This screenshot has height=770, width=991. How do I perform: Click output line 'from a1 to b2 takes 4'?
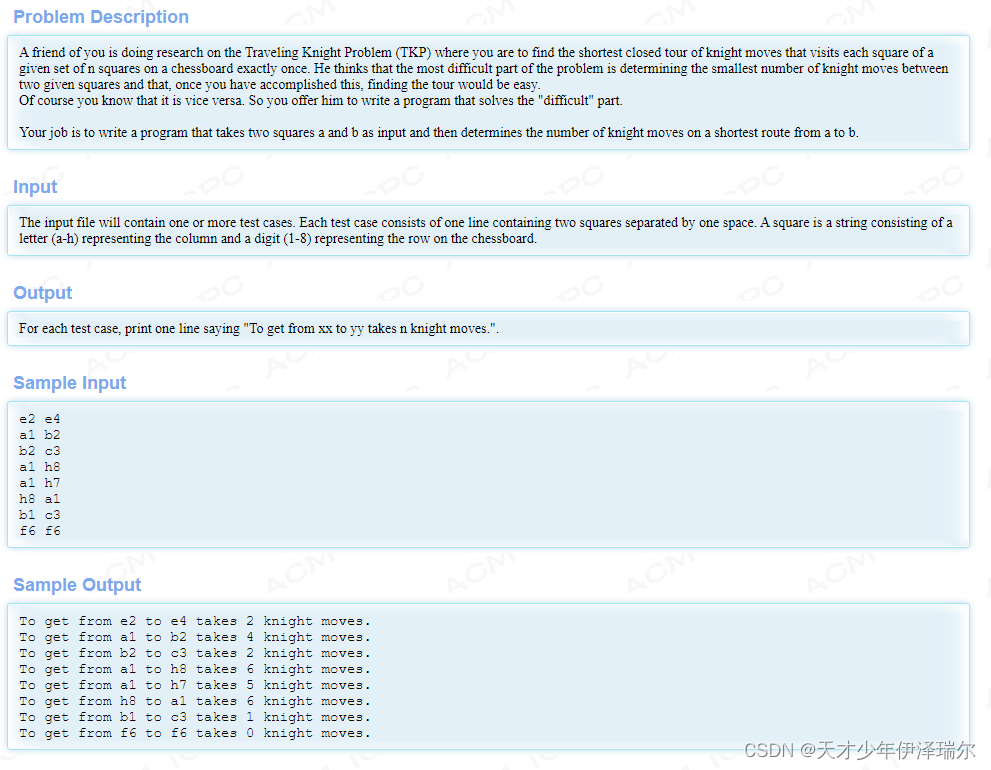[195, 637]
